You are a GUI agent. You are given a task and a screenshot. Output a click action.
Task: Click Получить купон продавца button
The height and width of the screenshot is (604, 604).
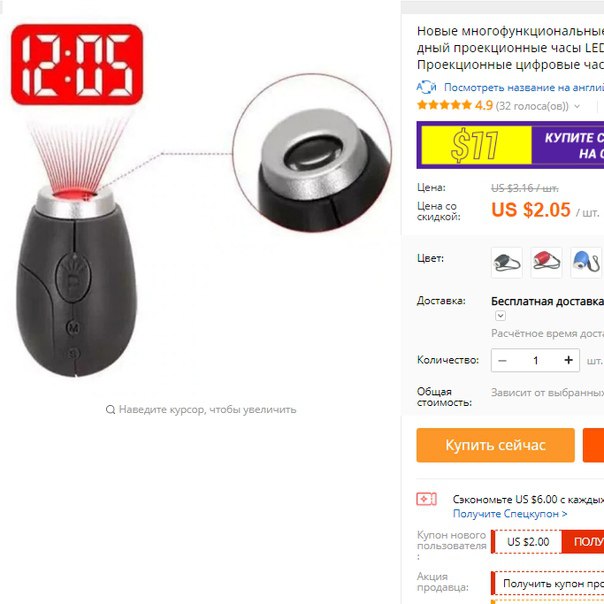pyautogui.click(x=547, y=584)
